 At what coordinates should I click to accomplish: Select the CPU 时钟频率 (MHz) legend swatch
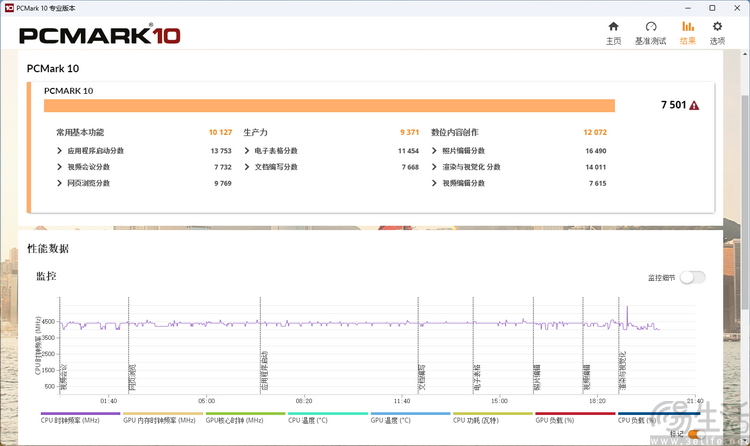(x=80, y=413)
